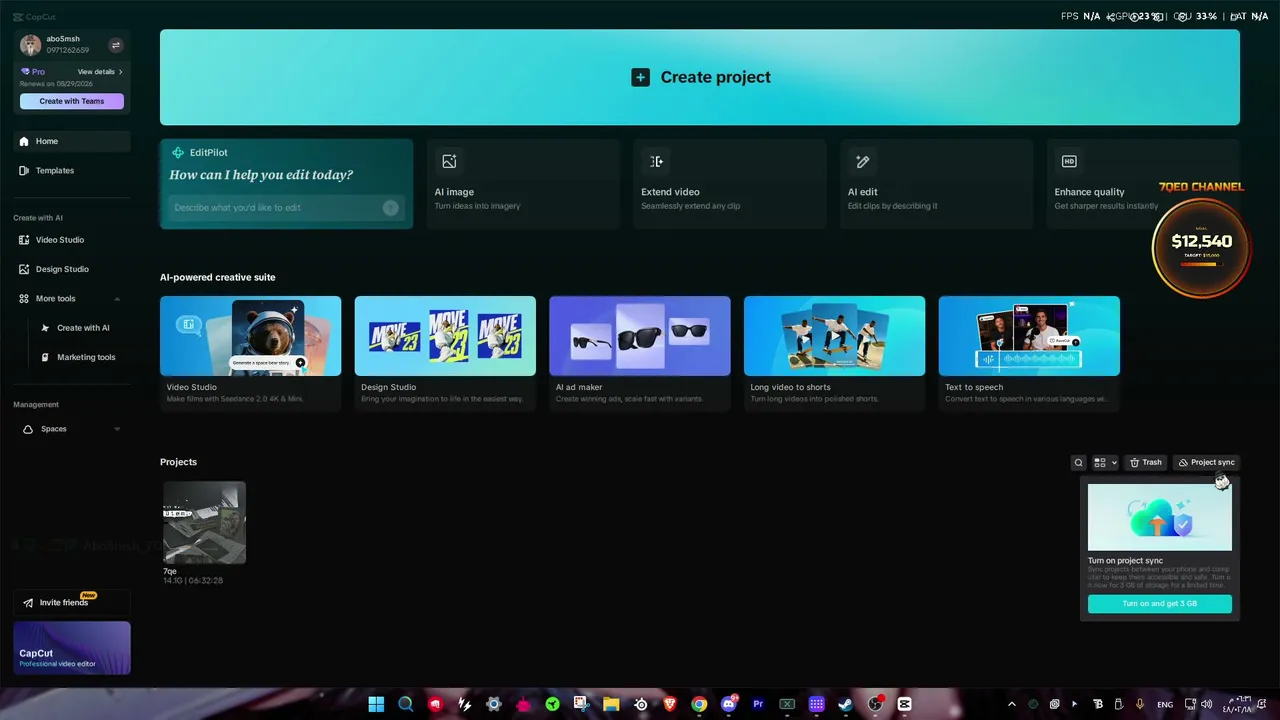Click the Create with Teams button

pos(72,101)
